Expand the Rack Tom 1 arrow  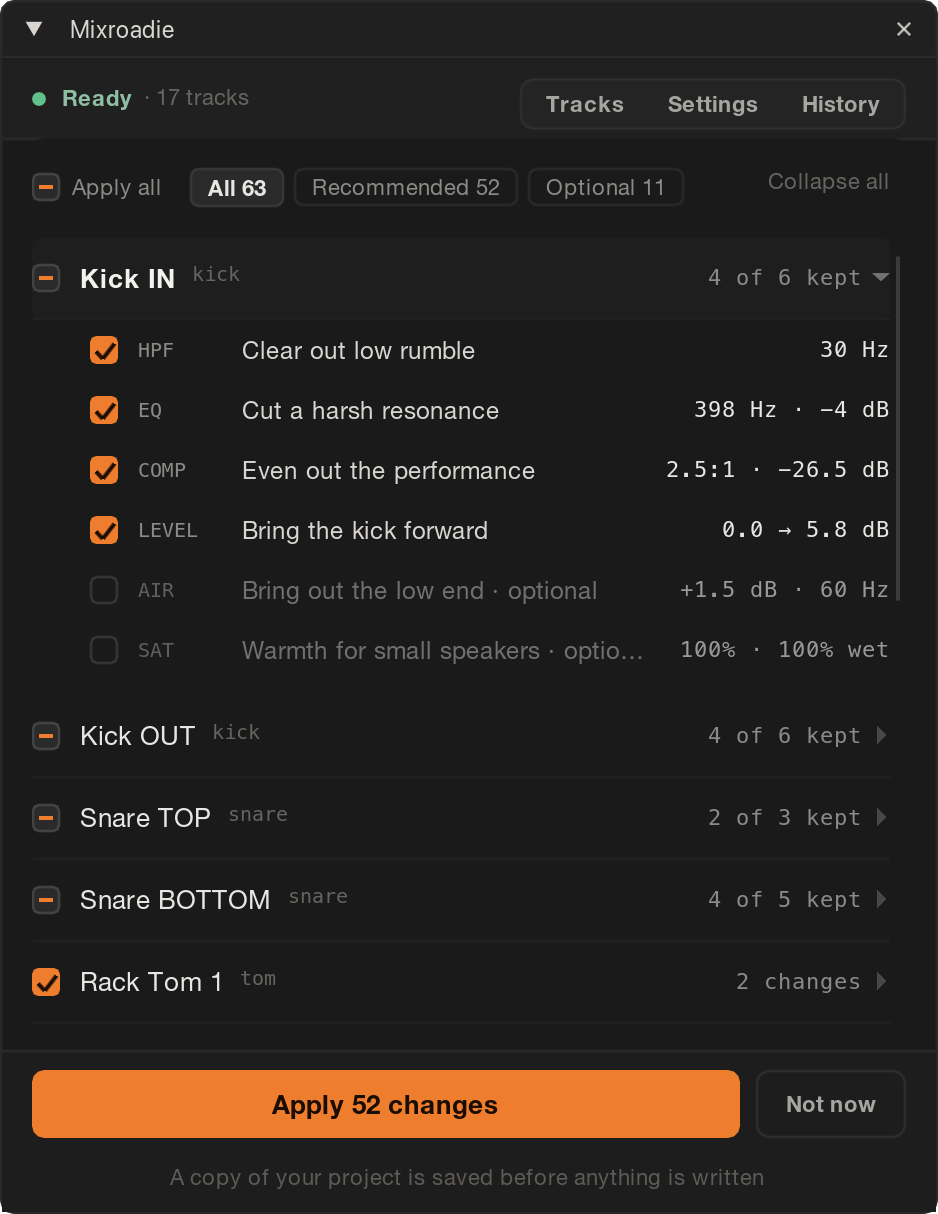[882, 982]
